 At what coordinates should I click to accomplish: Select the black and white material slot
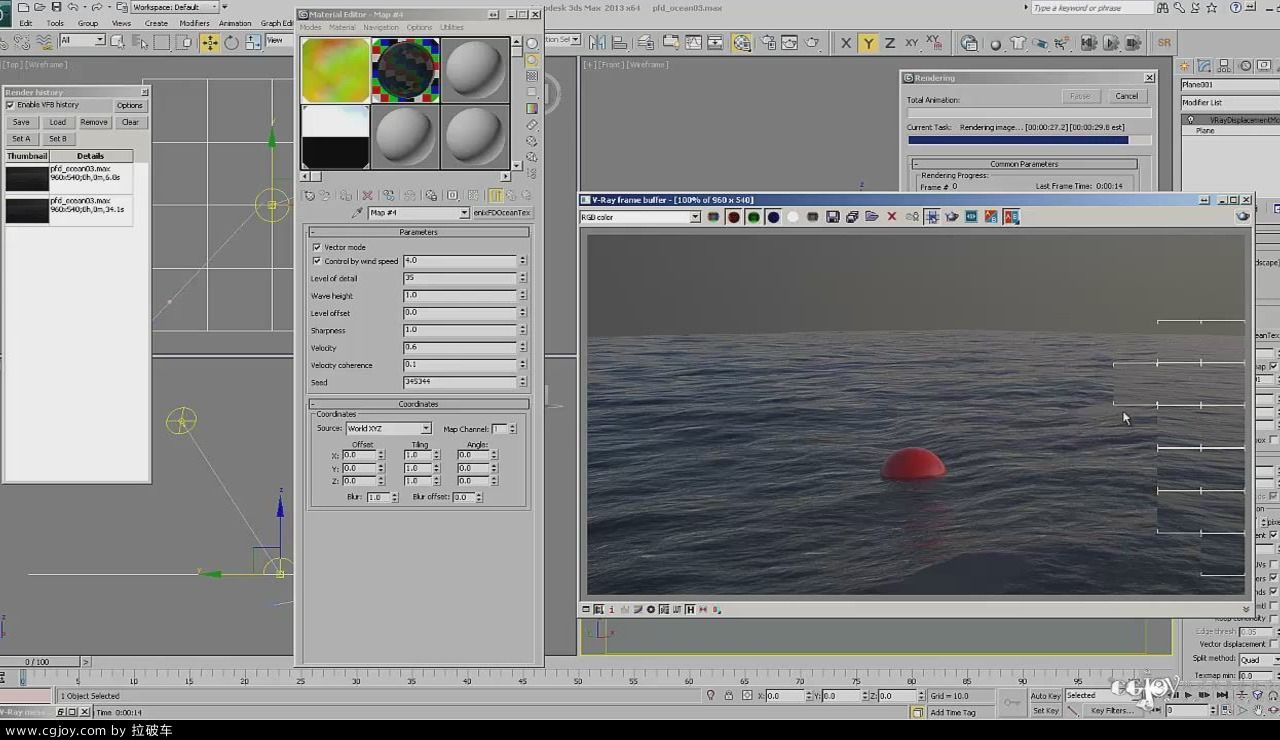pyautogui.click(x=335, y=137)
